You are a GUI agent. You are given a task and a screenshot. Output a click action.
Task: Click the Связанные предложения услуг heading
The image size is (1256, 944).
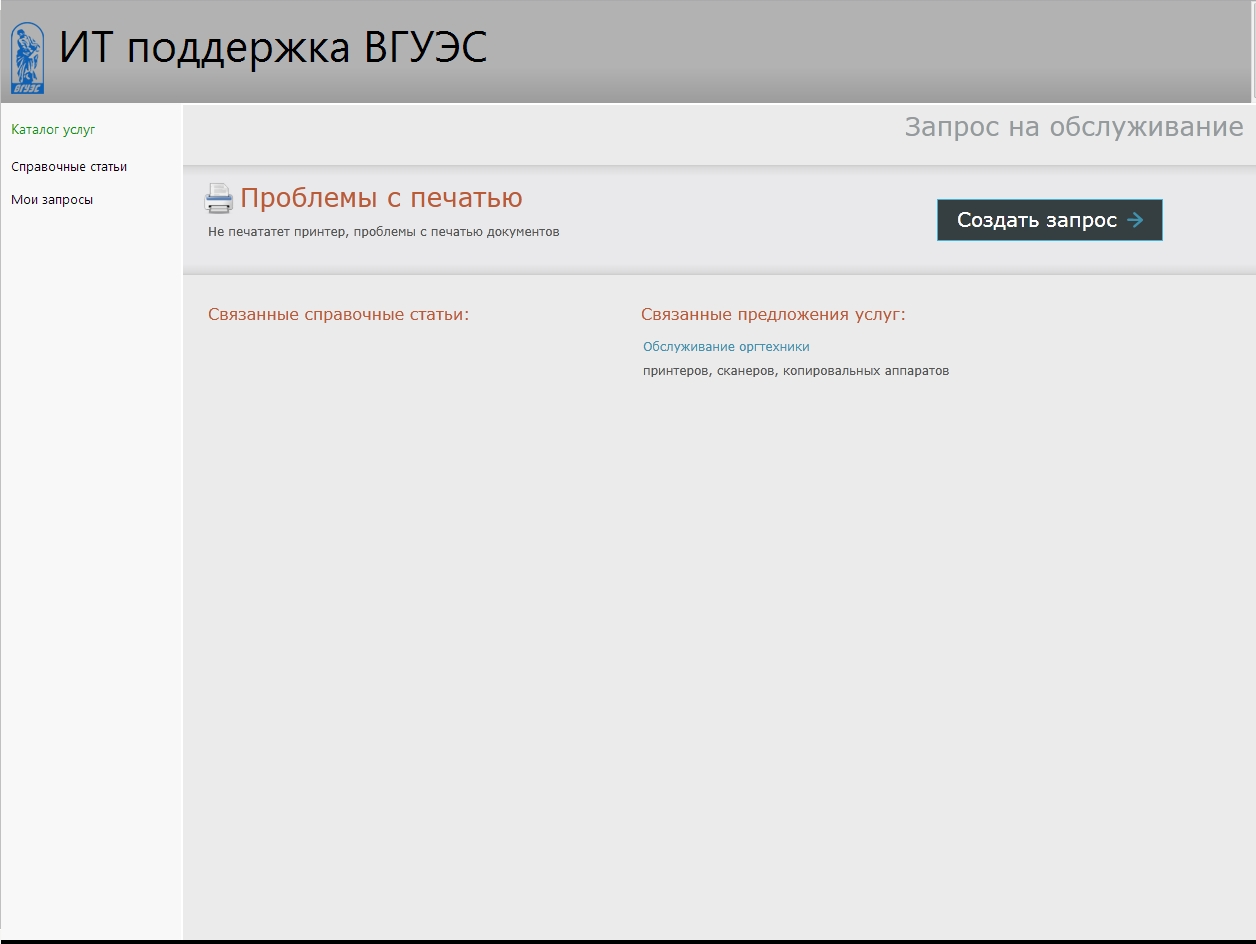772,315
